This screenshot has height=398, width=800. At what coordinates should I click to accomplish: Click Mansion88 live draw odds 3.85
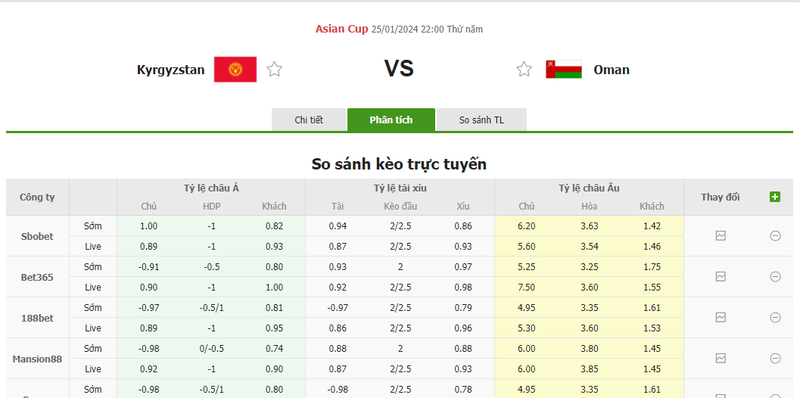coord(589,369)
